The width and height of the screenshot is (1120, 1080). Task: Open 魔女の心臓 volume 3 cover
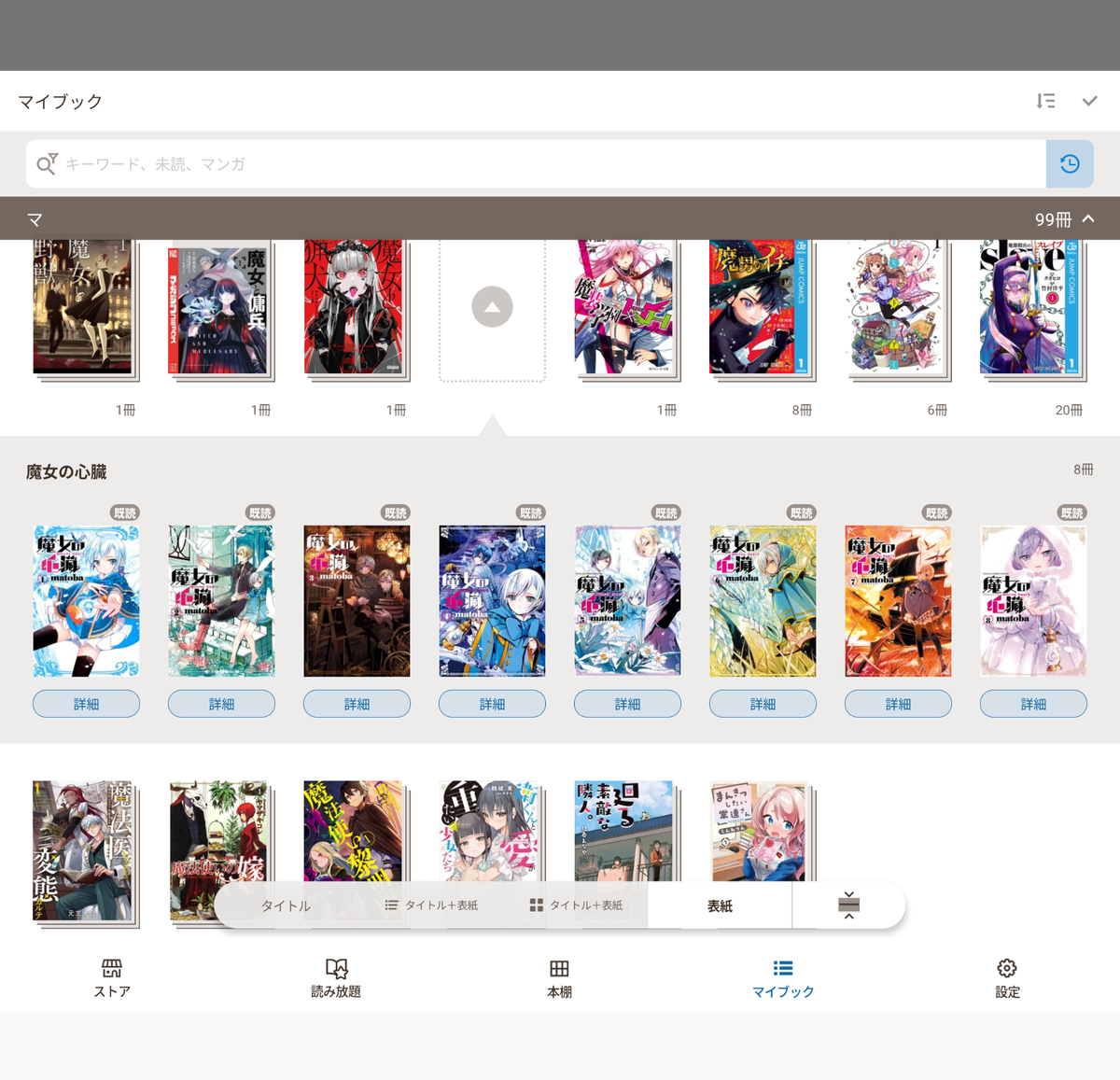click(x=357, y=601)
